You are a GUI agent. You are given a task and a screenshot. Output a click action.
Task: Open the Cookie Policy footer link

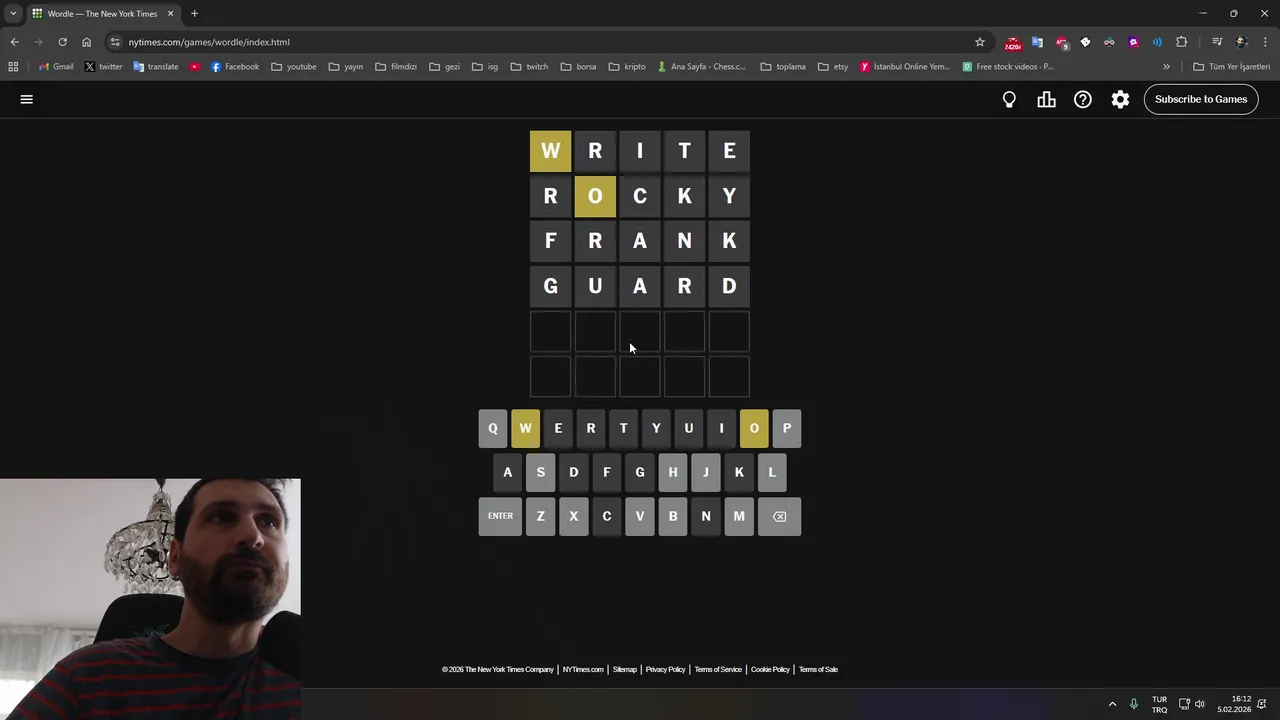[770, 670]
